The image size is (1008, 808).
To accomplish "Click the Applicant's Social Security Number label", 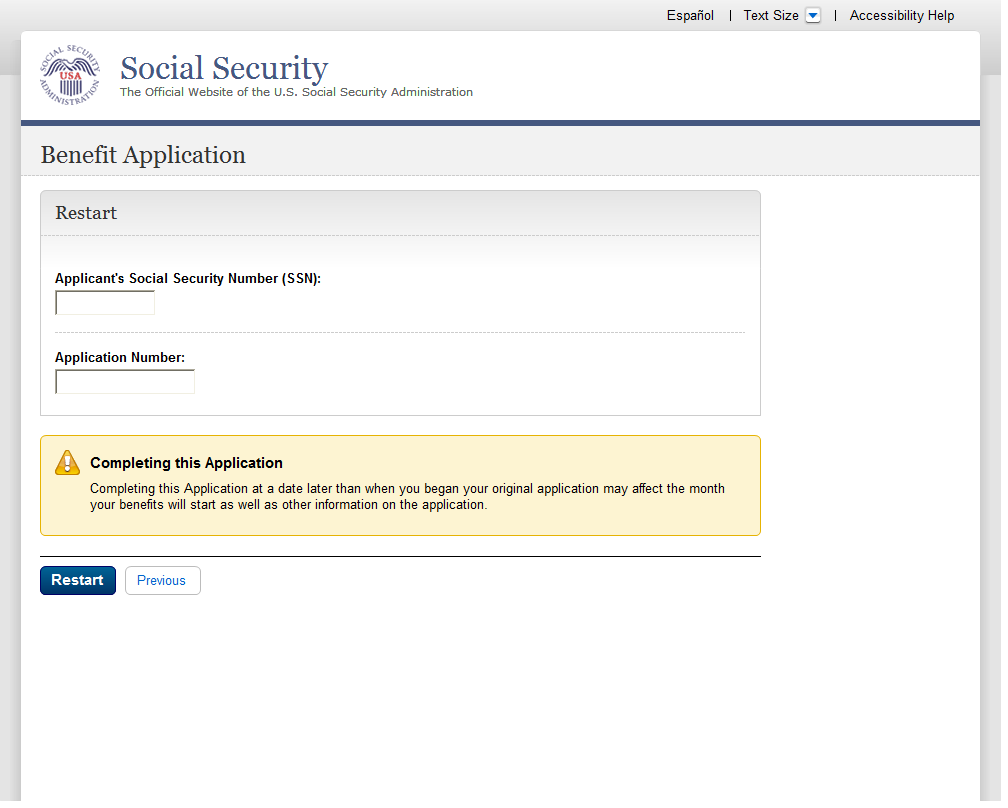I will 188,279.
